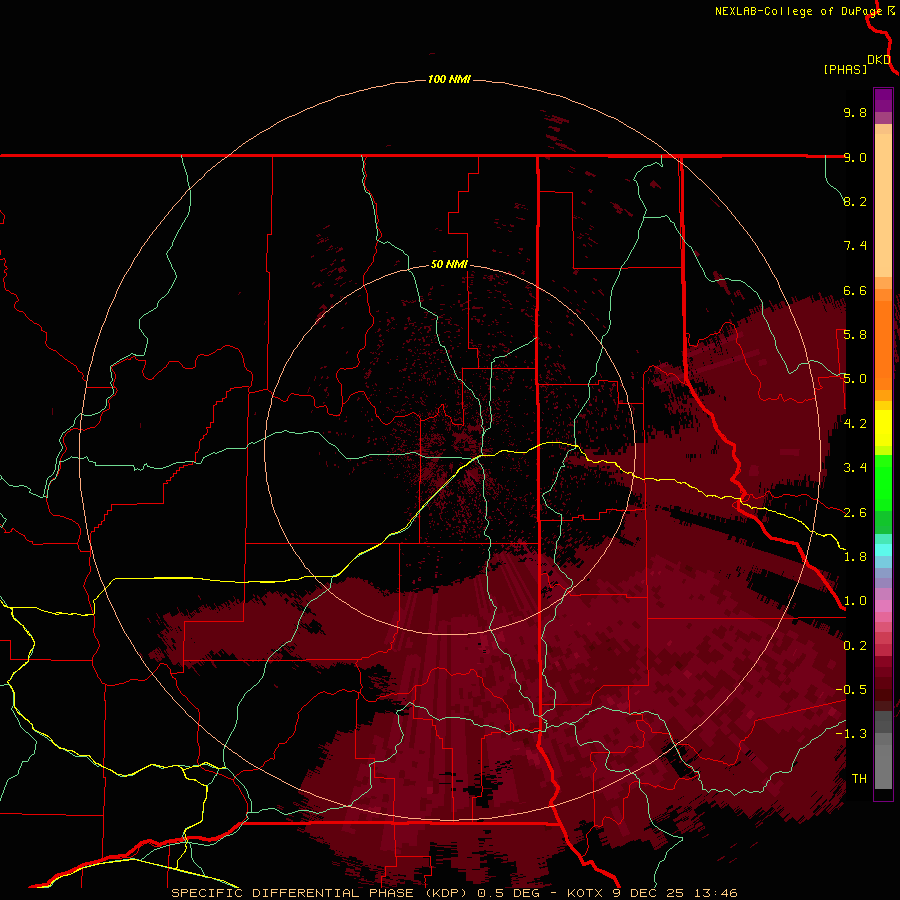Click the 5.8 scale value
This screenshot has height=900, width=900.
[x=855, y=335]
